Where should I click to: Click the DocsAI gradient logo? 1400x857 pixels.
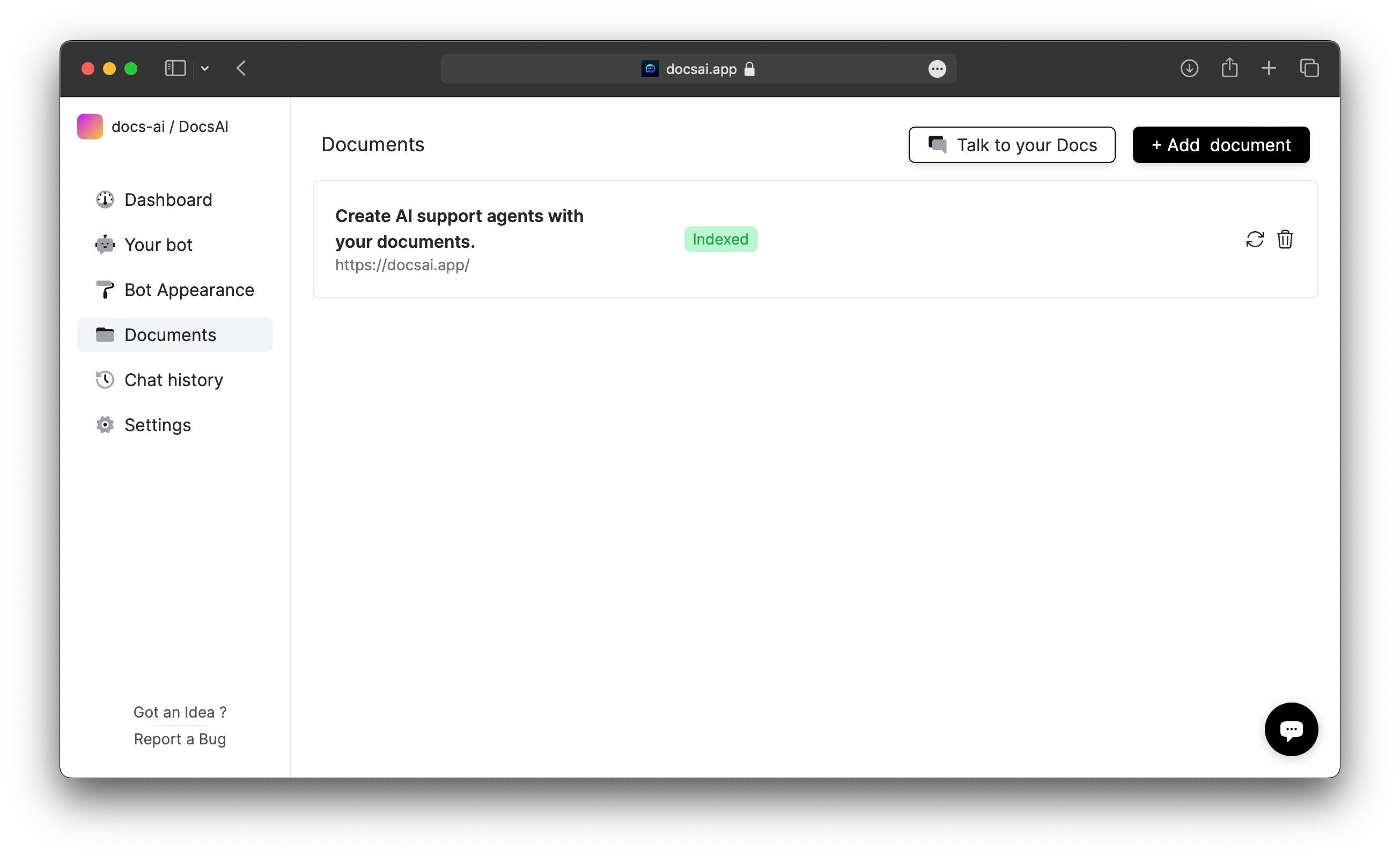pyautogui.click(x=90, y=126)
